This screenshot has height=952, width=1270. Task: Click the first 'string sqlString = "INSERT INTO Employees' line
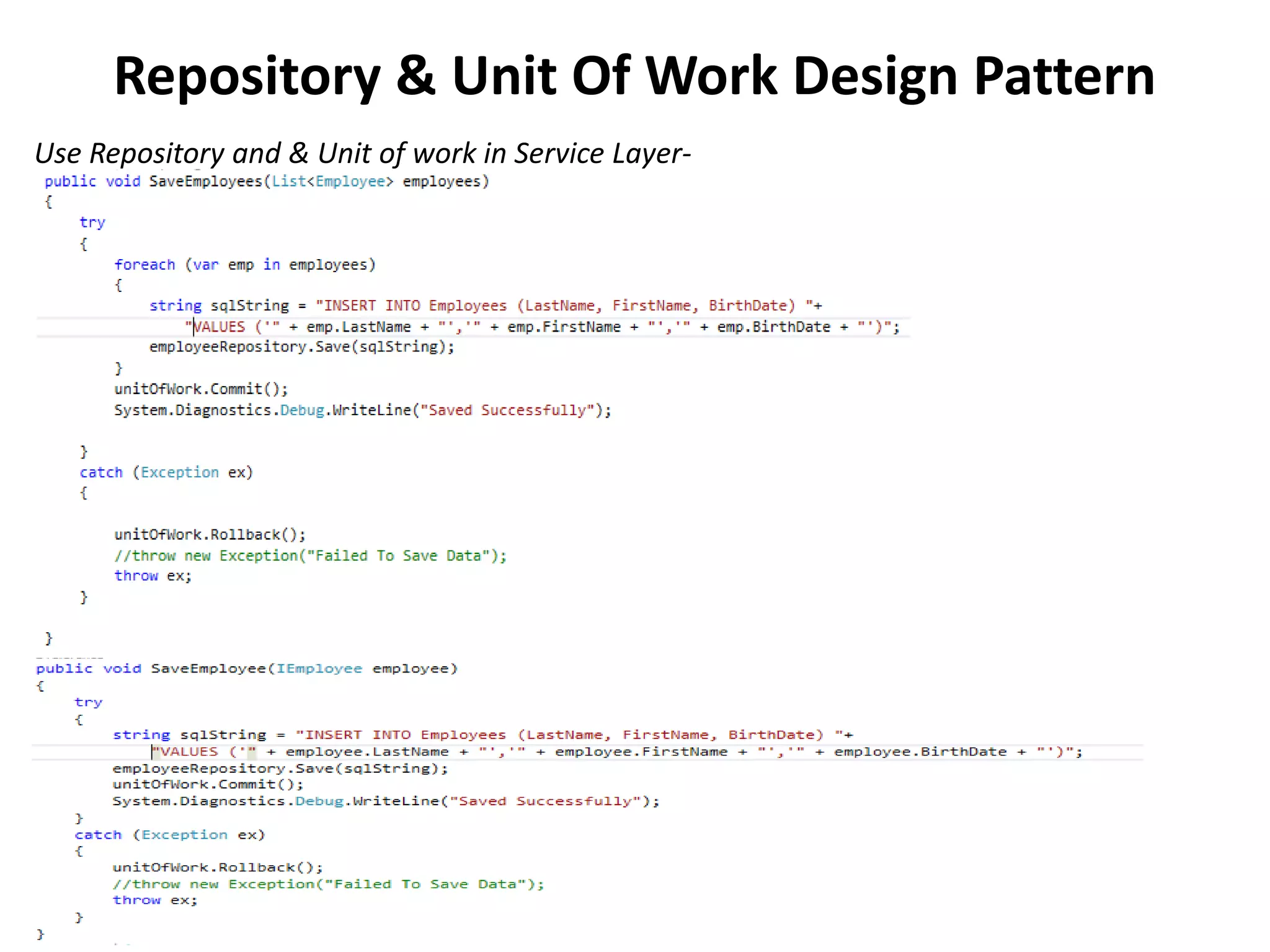tap(486, 306)
